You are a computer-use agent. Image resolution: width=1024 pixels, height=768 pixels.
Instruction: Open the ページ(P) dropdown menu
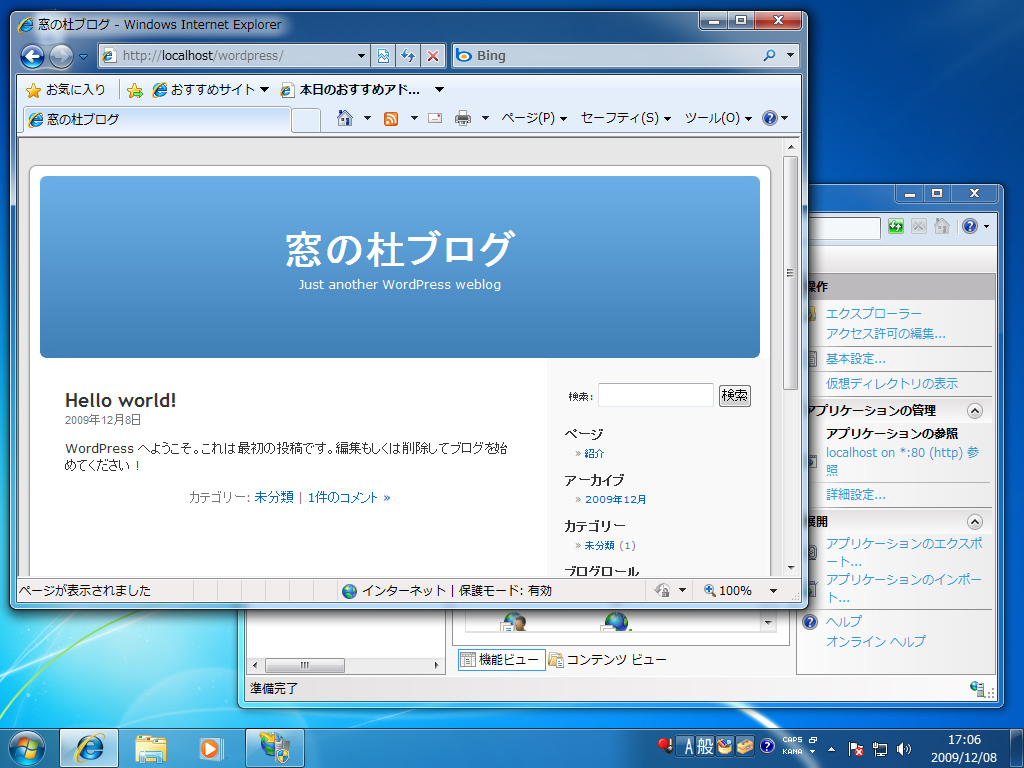click(529, 117)
